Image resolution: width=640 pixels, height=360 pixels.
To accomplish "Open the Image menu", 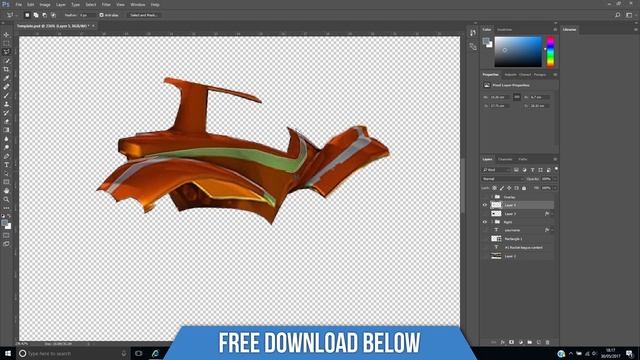I will coord(45,4).
